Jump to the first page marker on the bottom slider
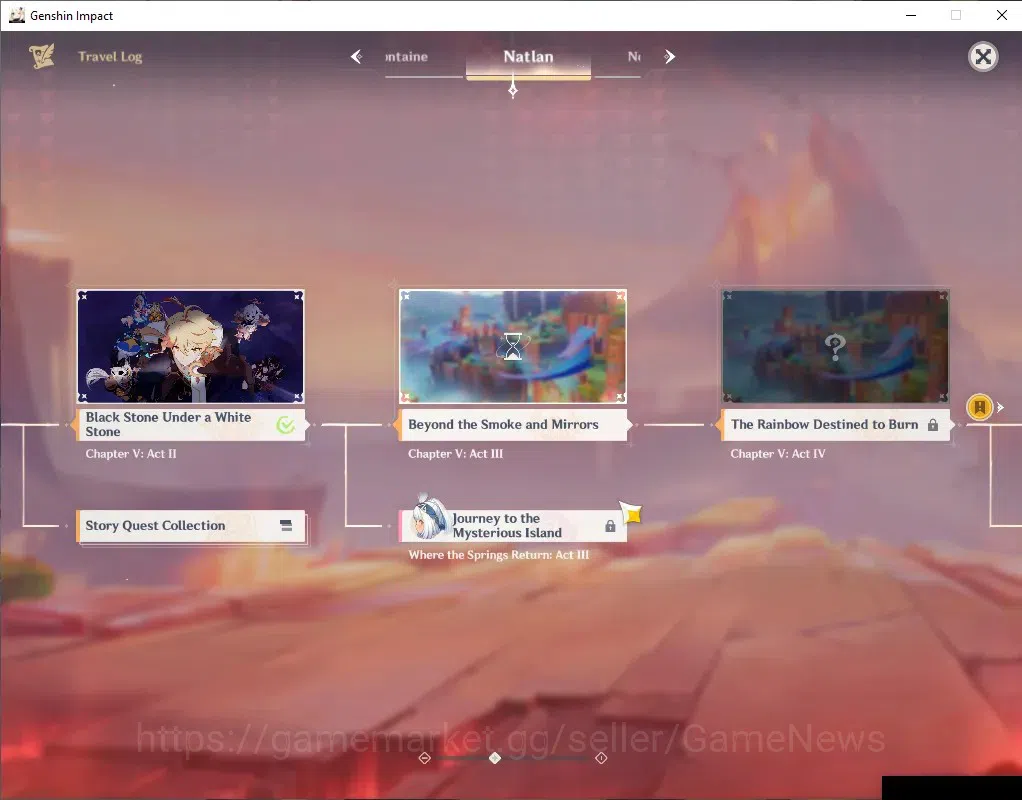The height and width of the screenshot is (800, 1022). point(424,758)
